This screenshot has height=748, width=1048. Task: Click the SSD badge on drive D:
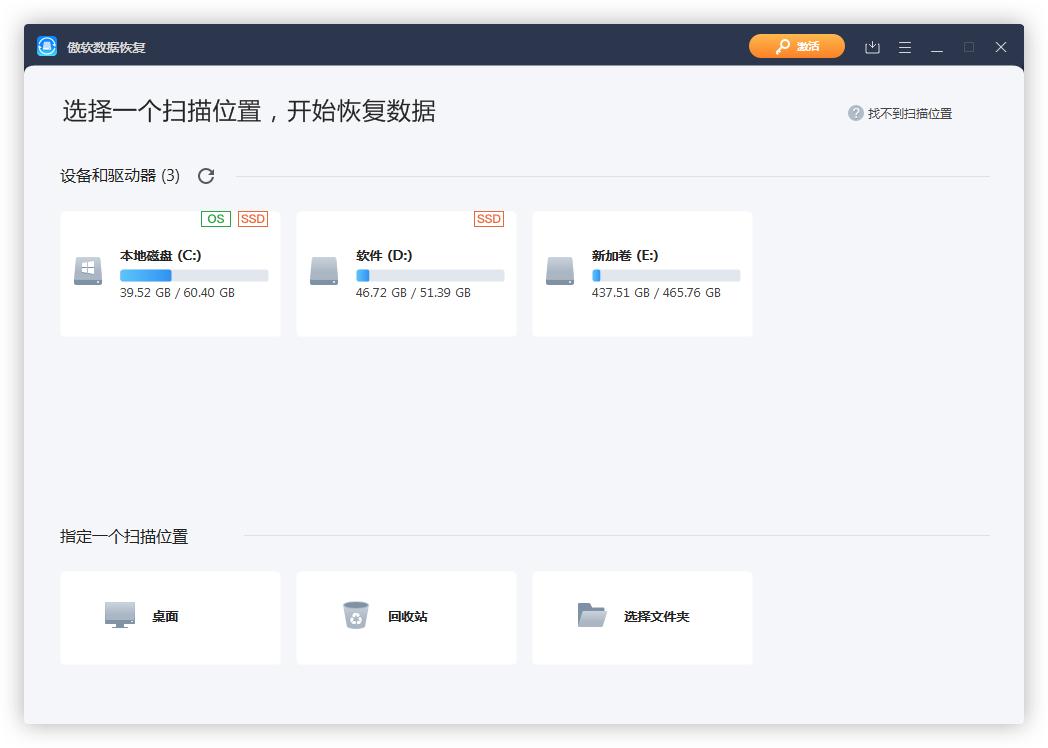pos(489,218)
